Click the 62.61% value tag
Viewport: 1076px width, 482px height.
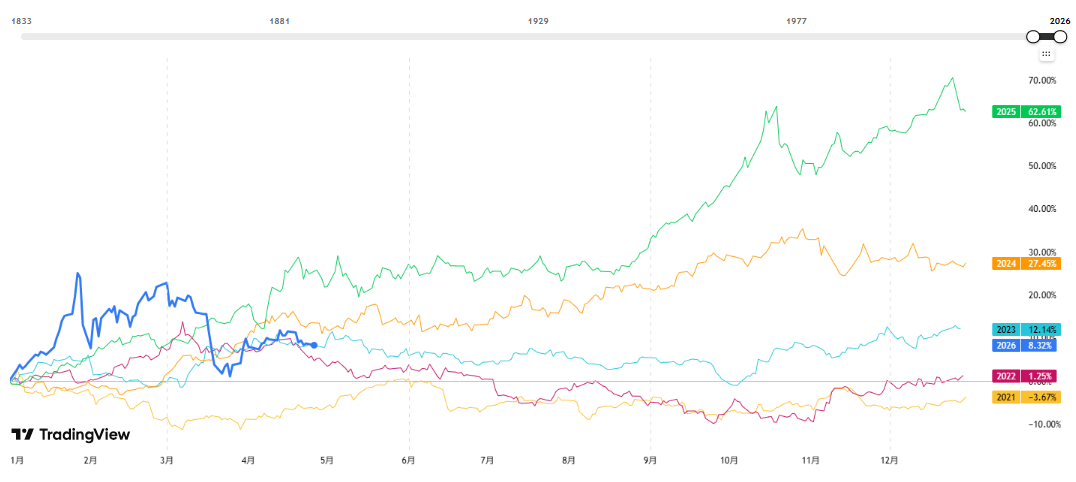pos(1040,112)
